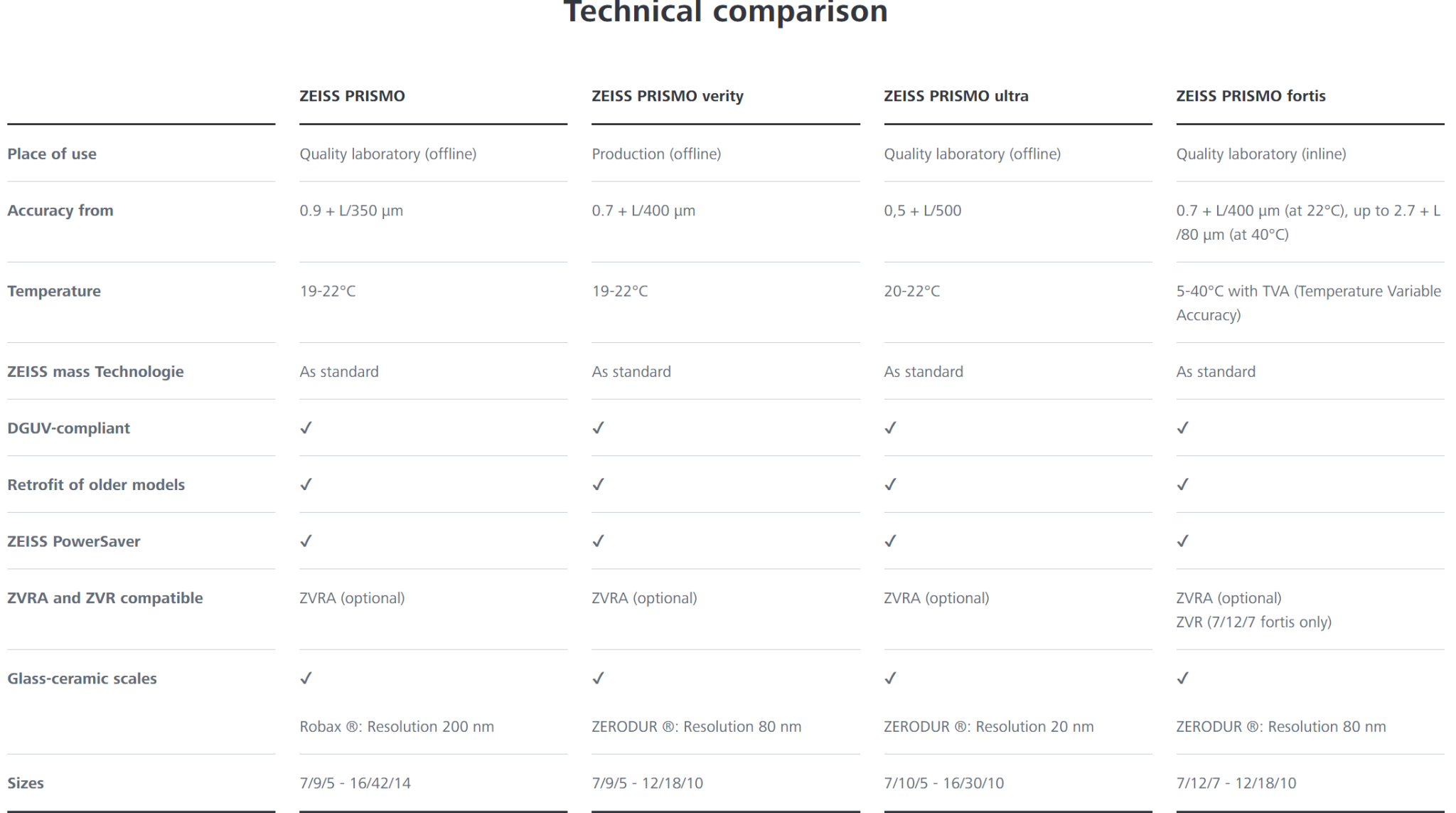Screen dimensions: 1456x813
Task: Click the ZEISS PowerSaver checkmark for ZEISS PRISMO
Action: click(306, 541)
